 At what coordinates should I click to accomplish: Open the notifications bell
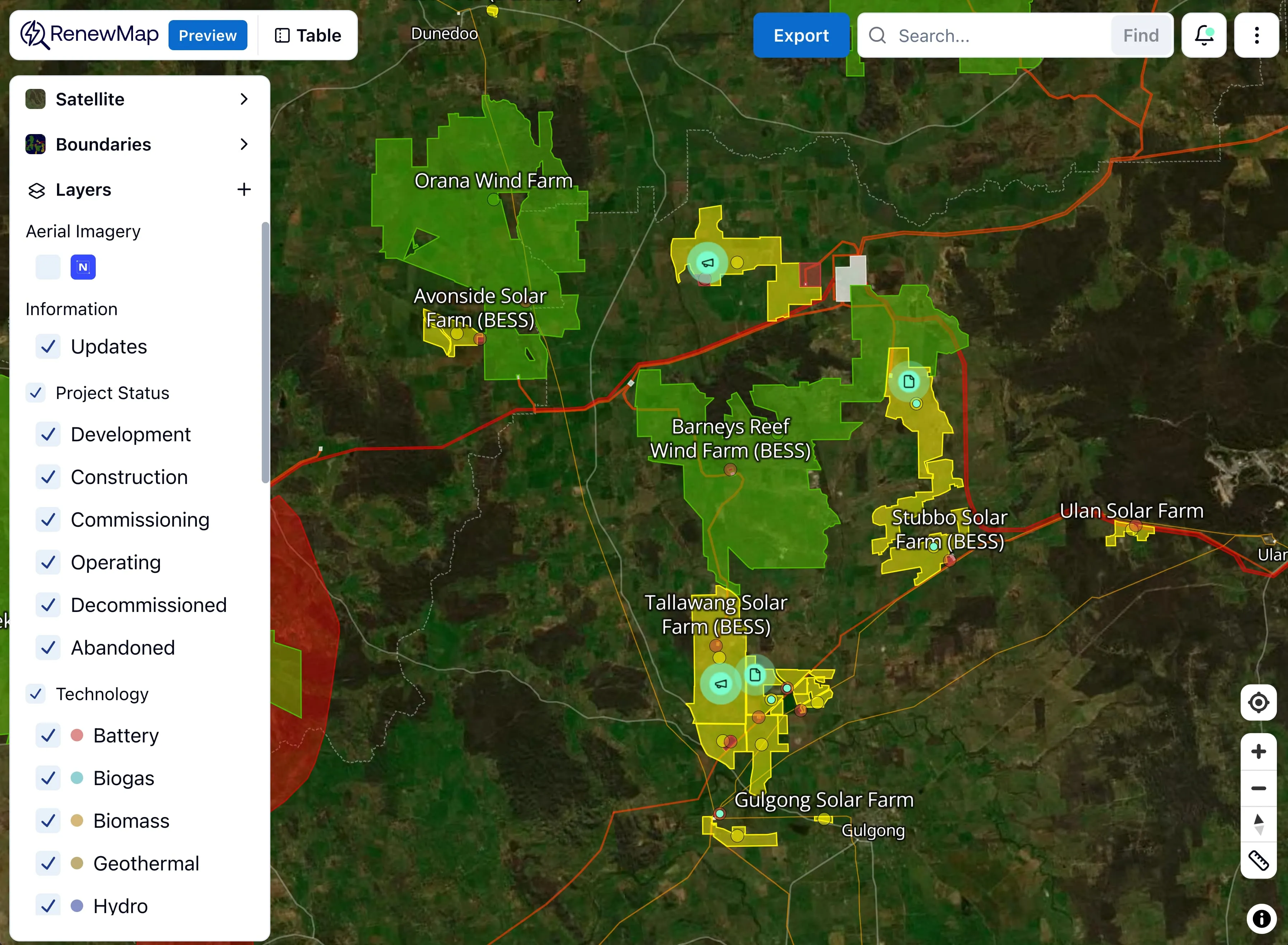pyautogui.click(x=1203, y=35)
